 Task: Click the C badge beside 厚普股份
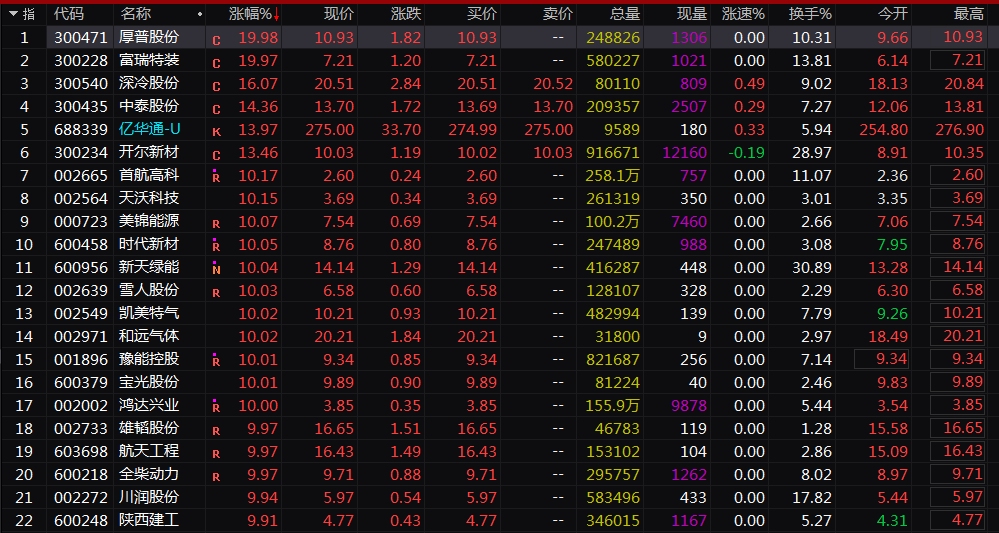pos(217,41)
